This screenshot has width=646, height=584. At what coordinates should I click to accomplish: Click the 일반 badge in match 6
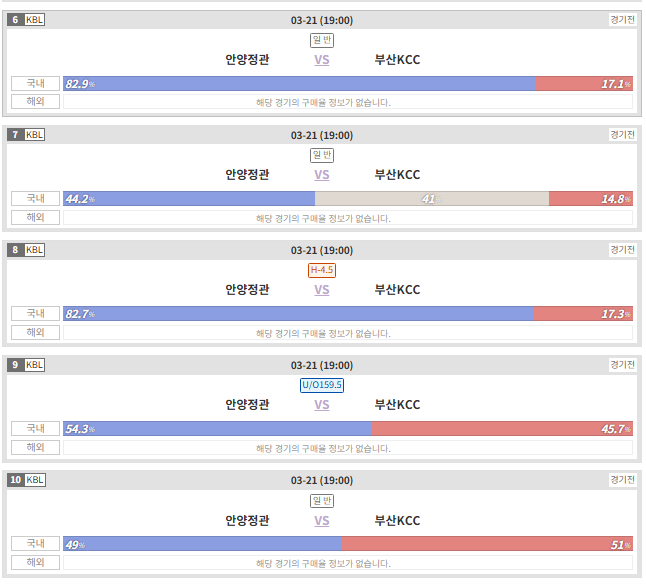coord(322,40)
